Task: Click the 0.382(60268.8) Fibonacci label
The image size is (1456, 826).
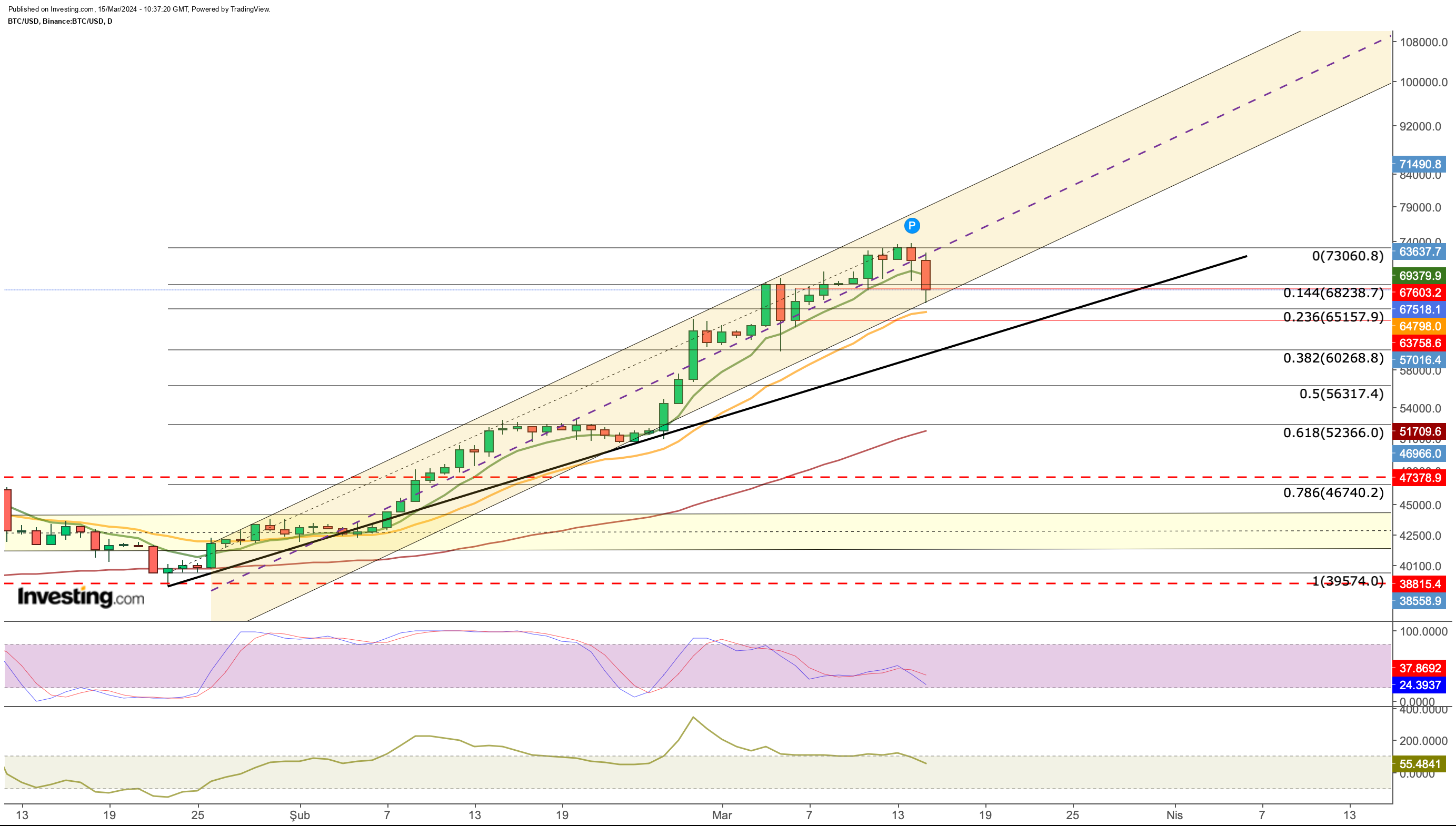Action: tap(1333, 358)
